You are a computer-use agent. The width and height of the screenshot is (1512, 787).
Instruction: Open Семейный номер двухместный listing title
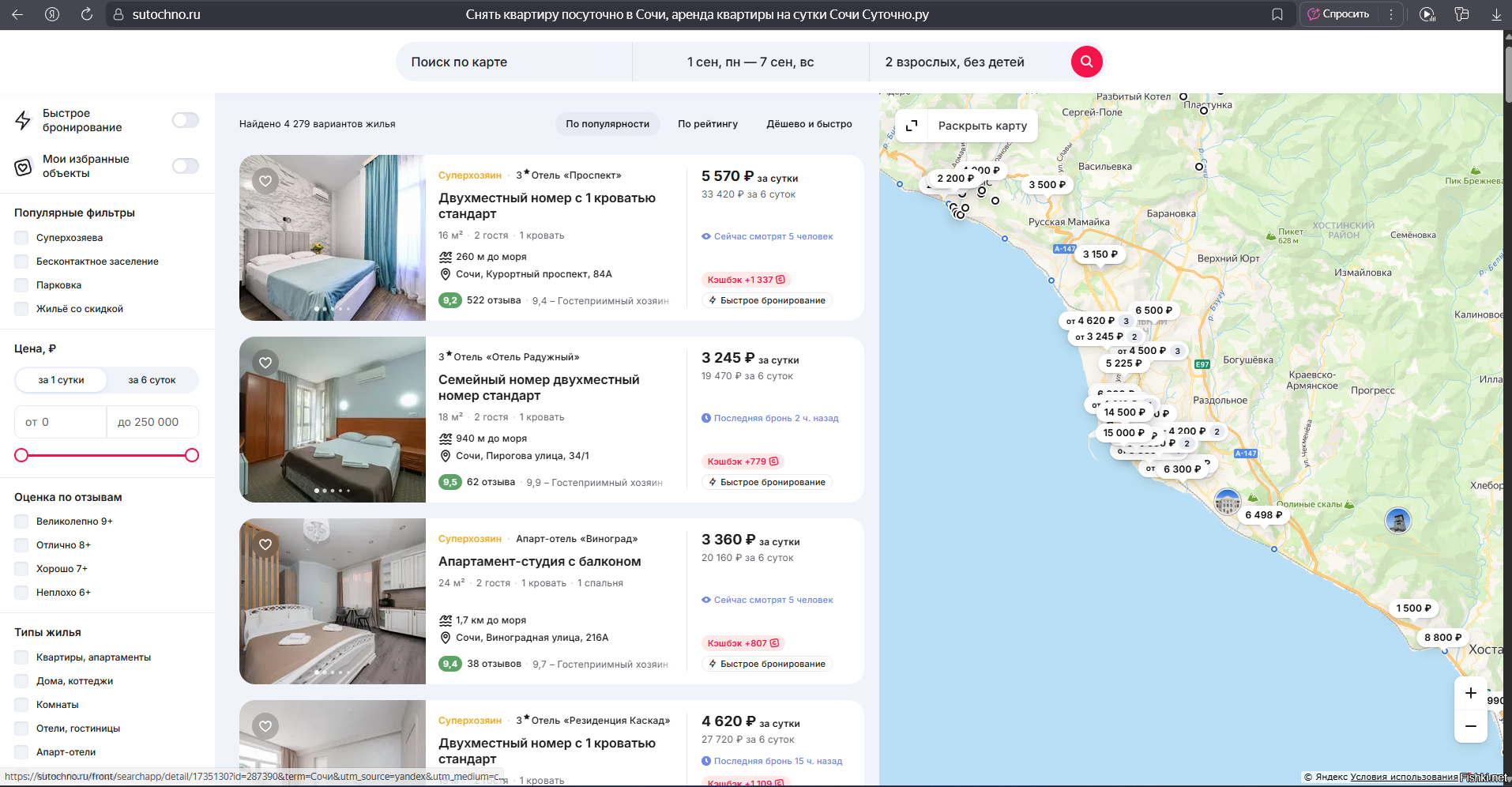(x=539, y=388)
